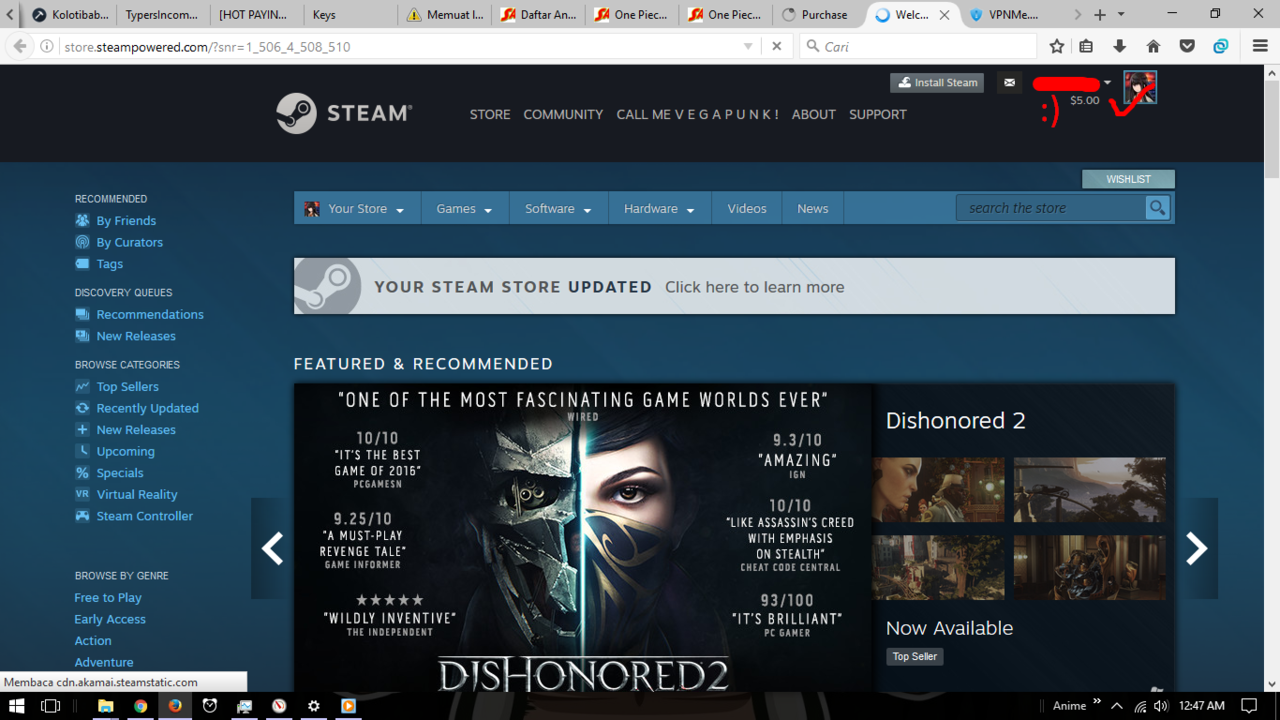Click the Recently Updated icon

click(x=82, y=408)
